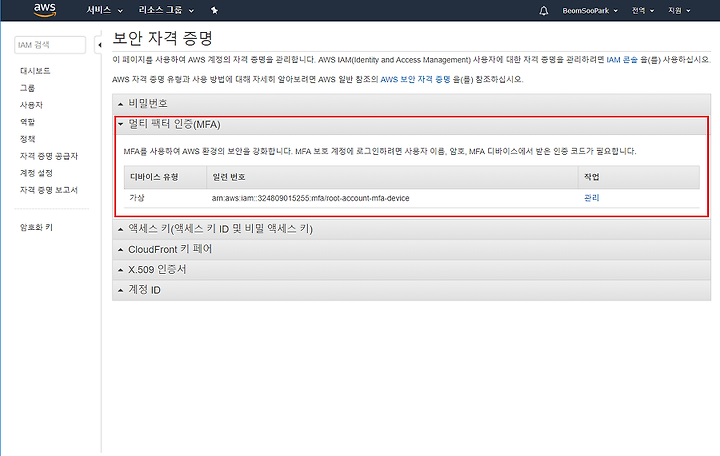Expand the X.509 인증서 section

(x=411, y=270)
